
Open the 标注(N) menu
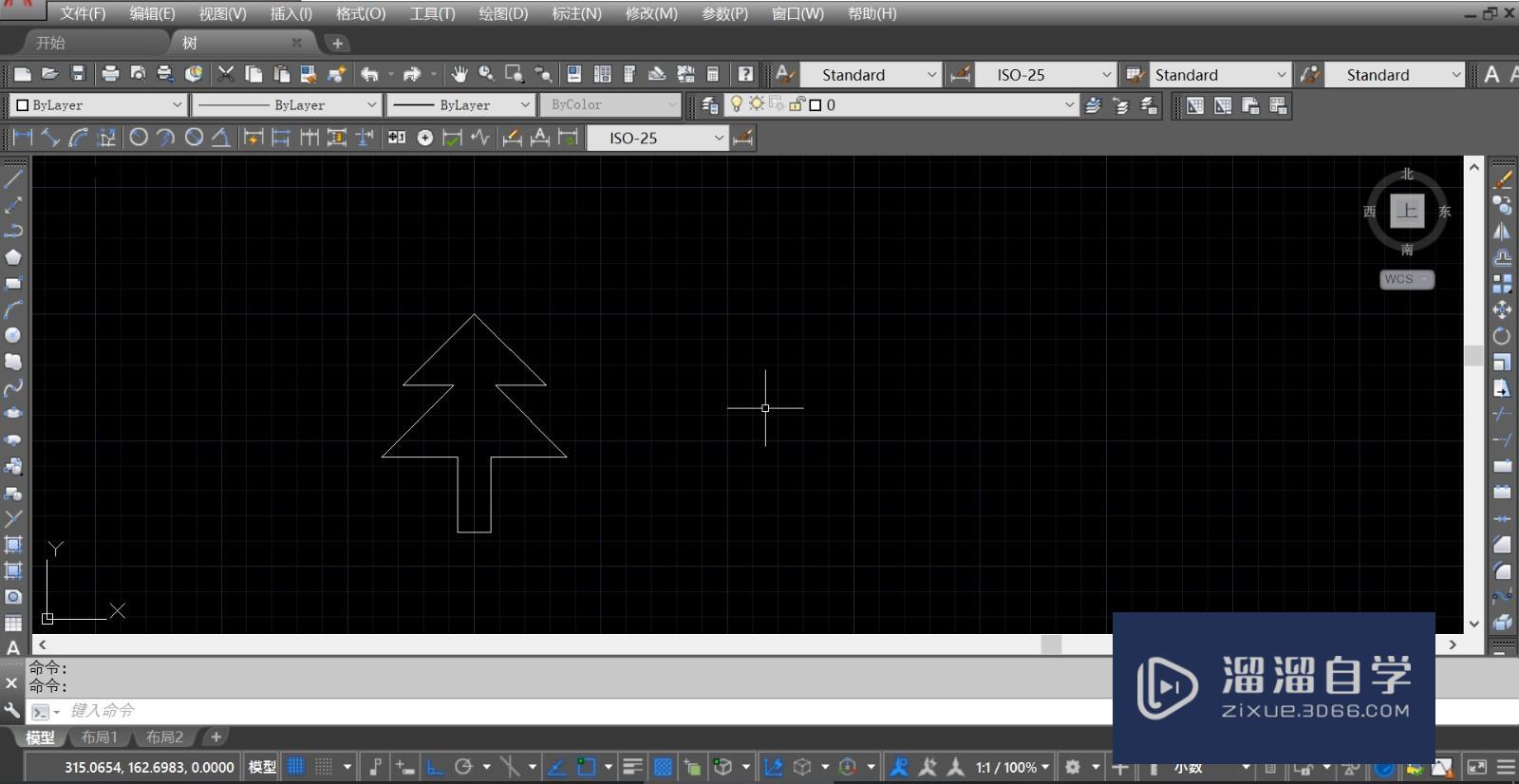576,13
